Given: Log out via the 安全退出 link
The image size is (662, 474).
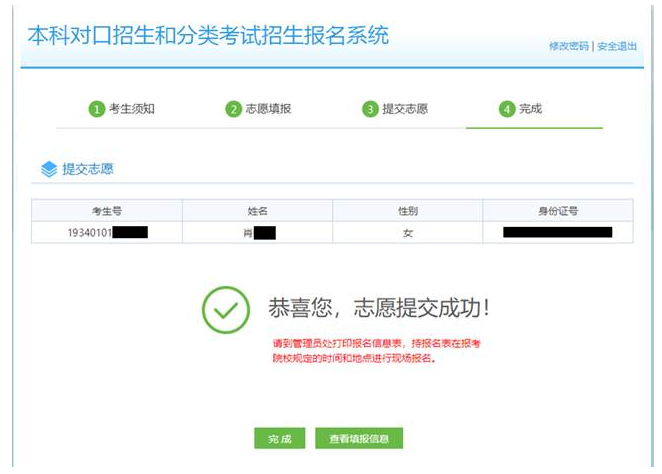Looking at the screenshot, I should tap(617, 46).
